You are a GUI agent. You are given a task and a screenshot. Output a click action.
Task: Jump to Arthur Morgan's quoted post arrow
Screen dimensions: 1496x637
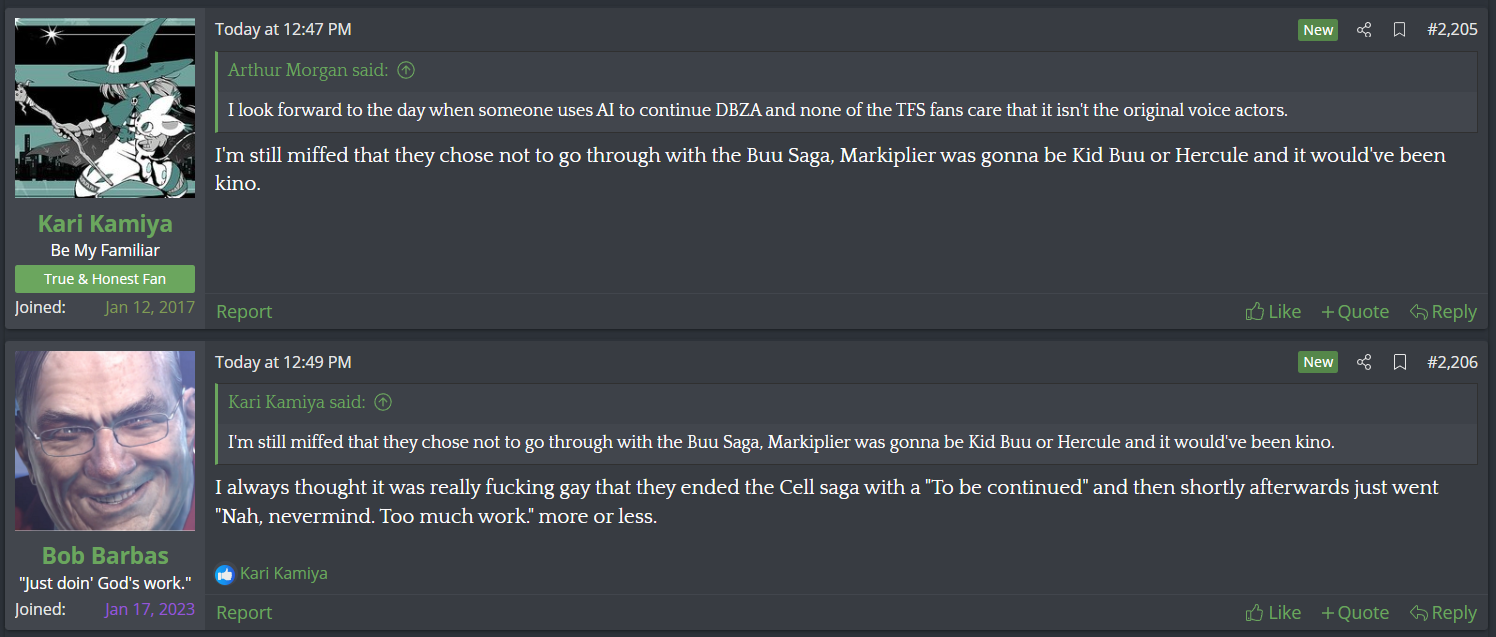[x=406, y=70]
